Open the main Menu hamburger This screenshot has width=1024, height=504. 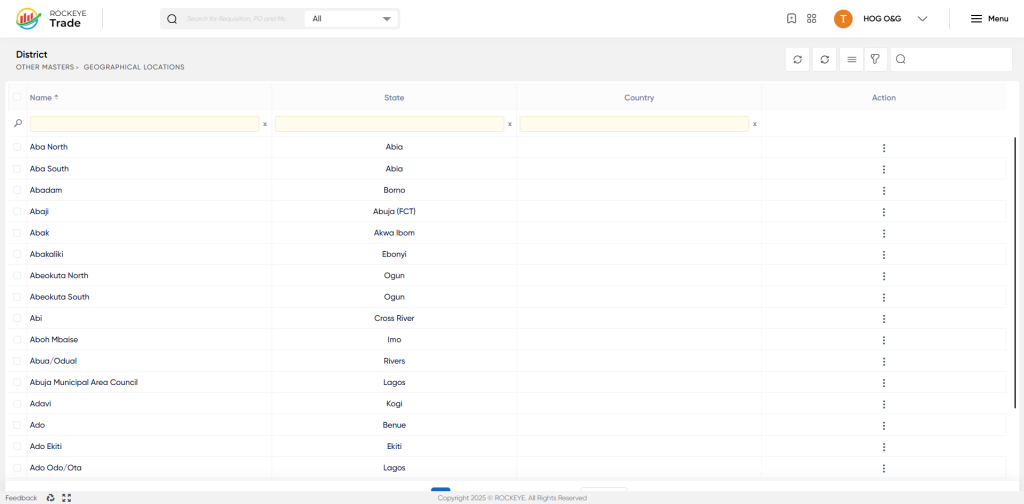pyautogui.click(x=989, y=19)
